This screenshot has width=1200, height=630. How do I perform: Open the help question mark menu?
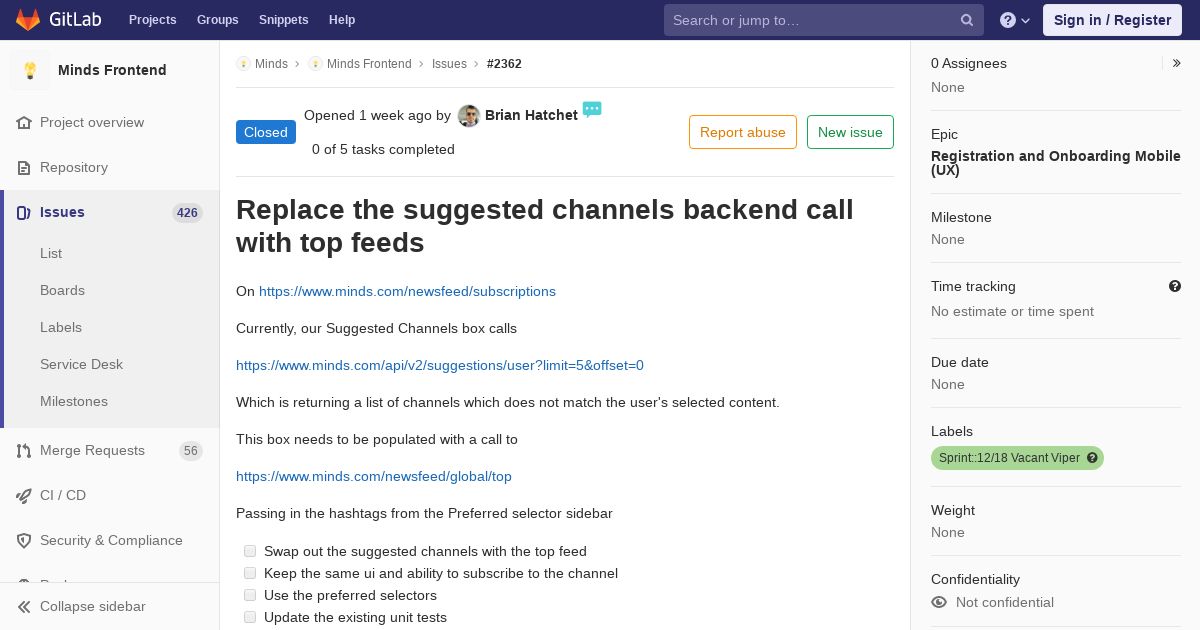click(1015, 20)
